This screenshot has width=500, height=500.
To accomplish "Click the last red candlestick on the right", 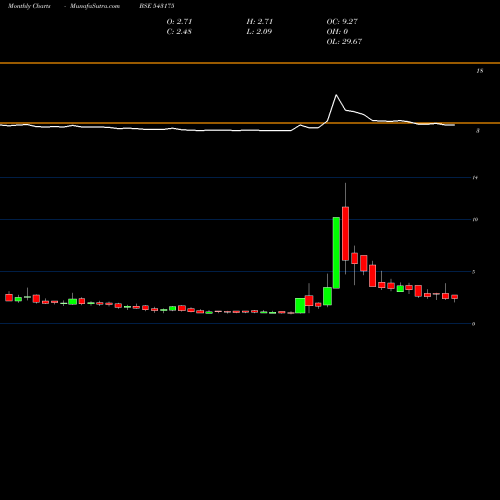I will [455, 297].
